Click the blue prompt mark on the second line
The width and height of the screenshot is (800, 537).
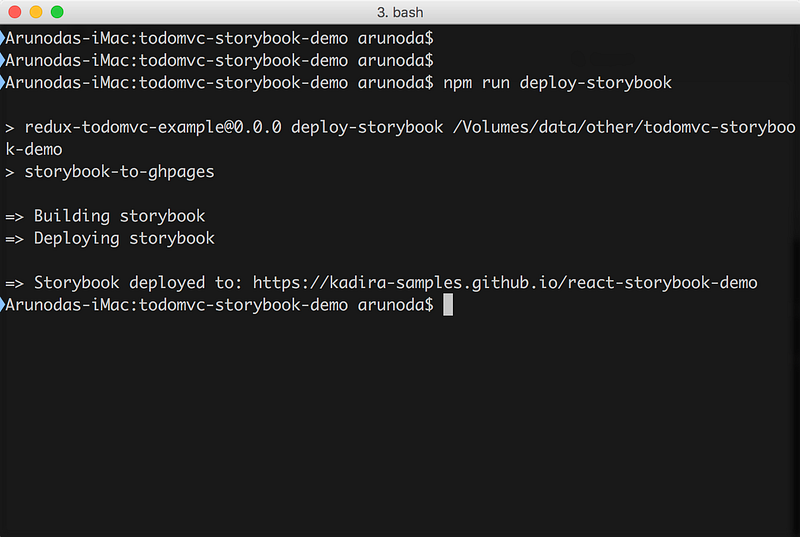tap(3, 60)
